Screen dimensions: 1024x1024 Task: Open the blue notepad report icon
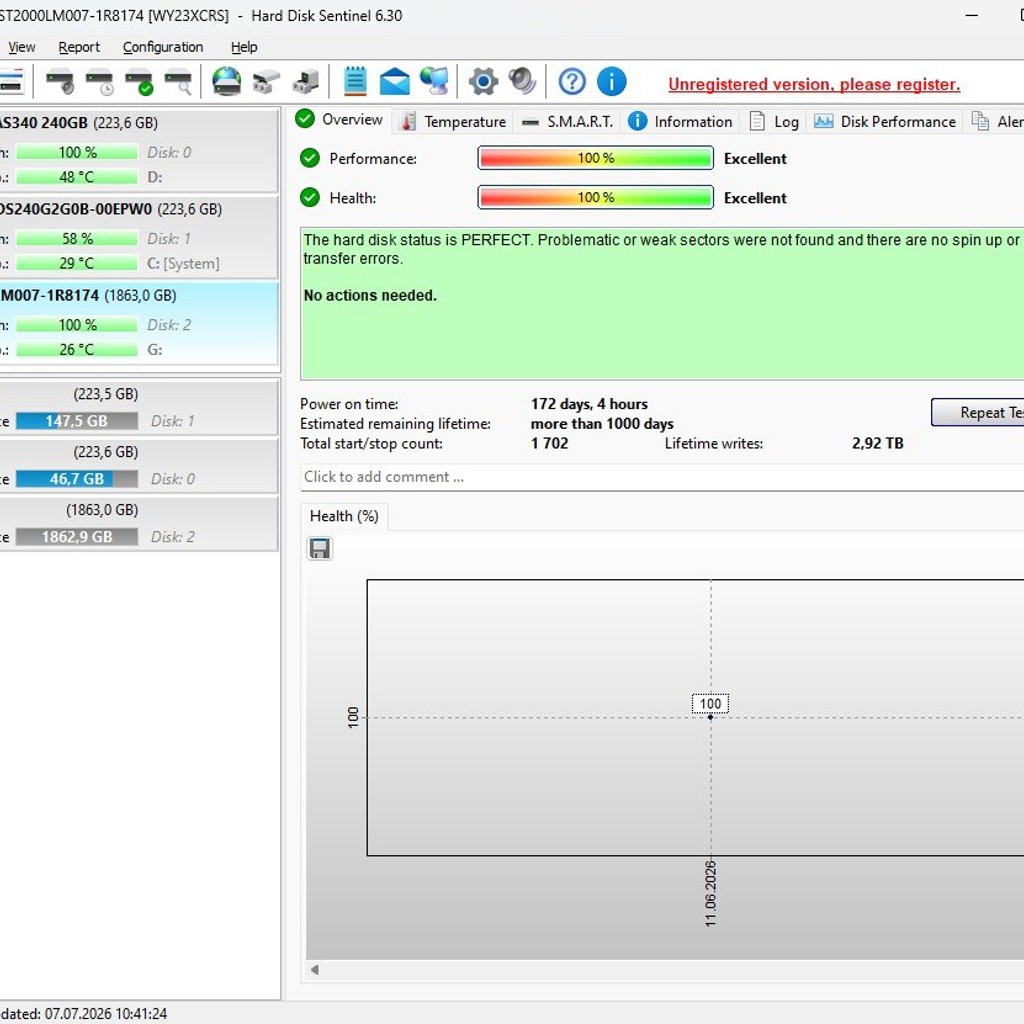click(x=355, y=82)
